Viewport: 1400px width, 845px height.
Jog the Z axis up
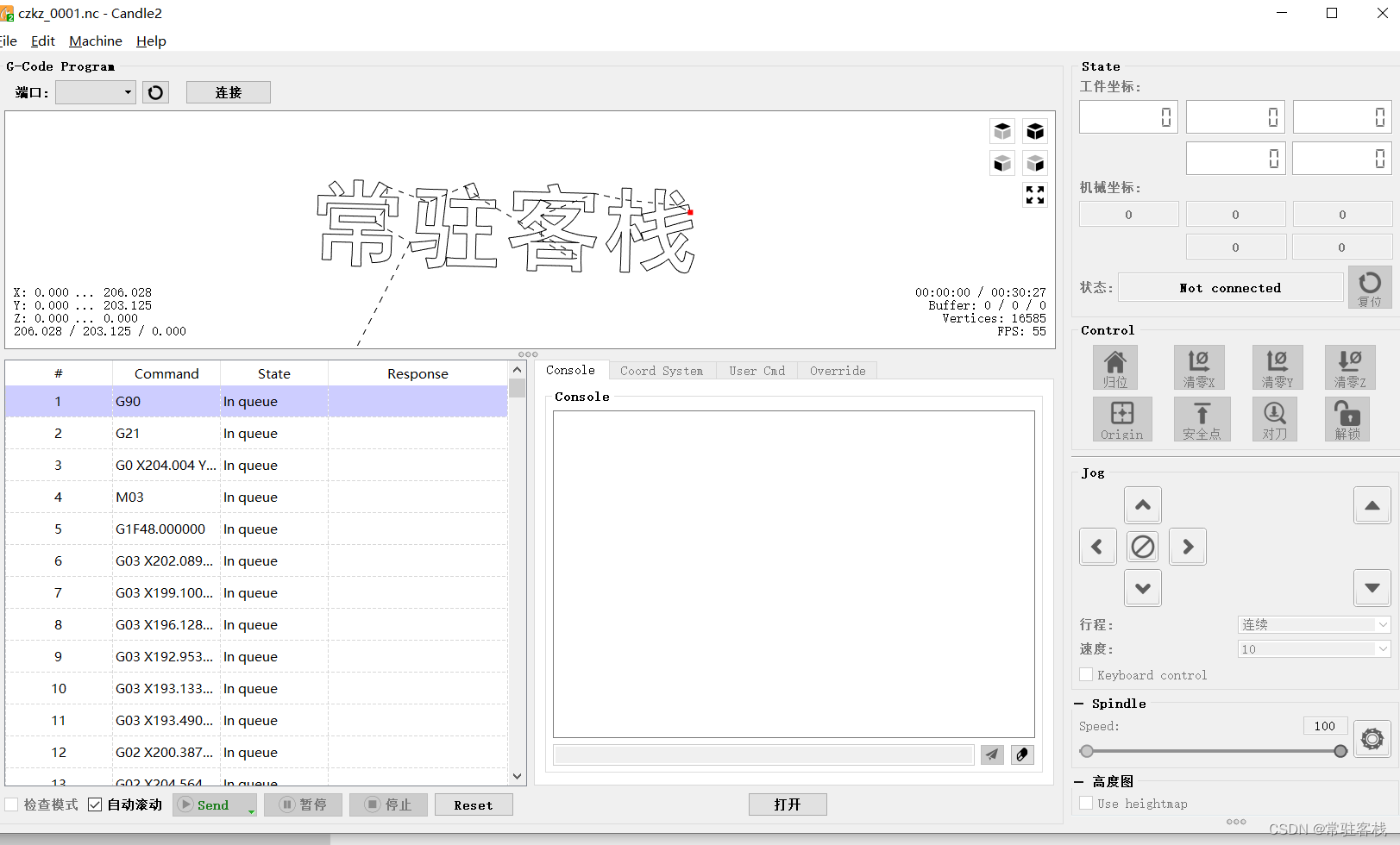tap(1372, 505)
